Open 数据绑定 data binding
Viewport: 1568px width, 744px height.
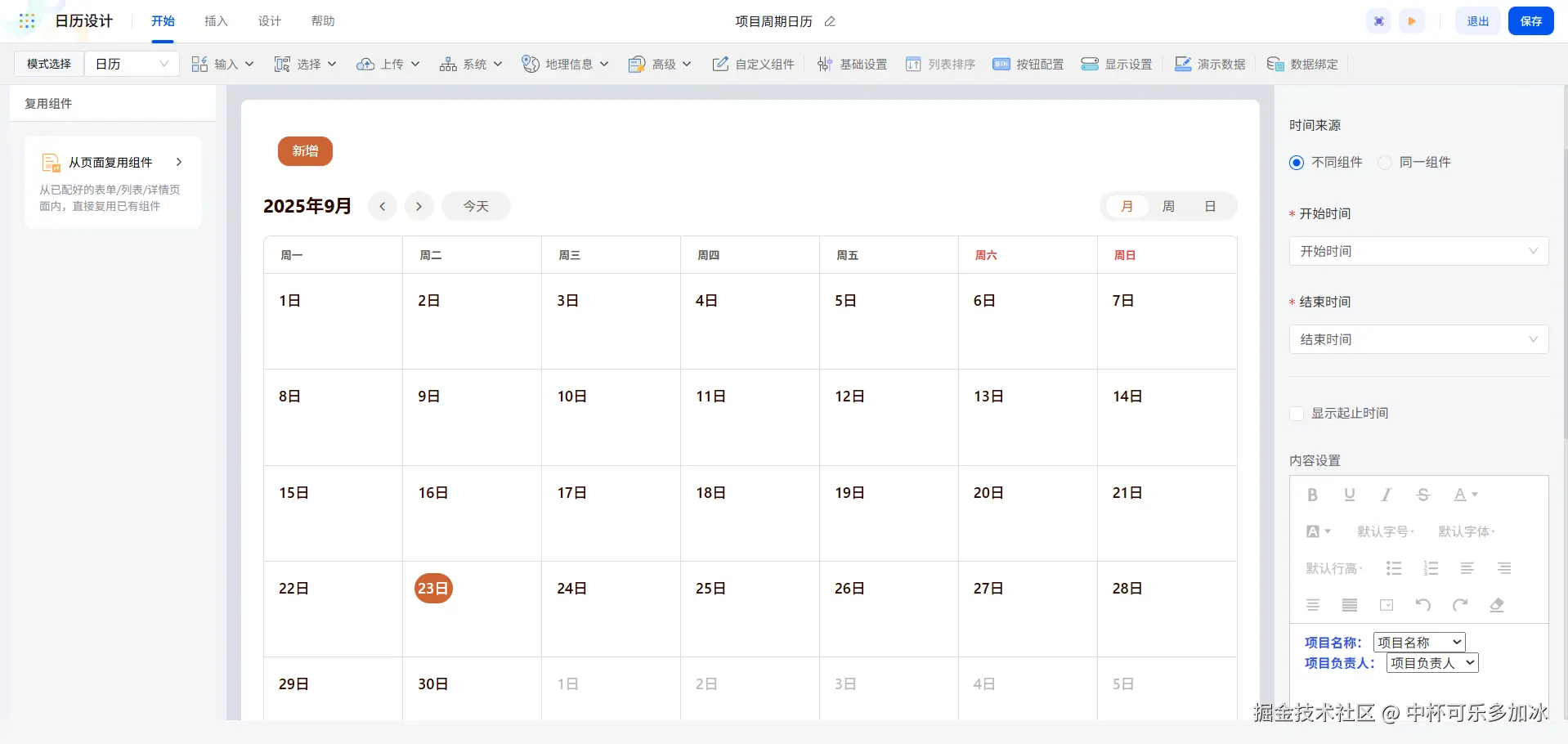point(1302,64)
